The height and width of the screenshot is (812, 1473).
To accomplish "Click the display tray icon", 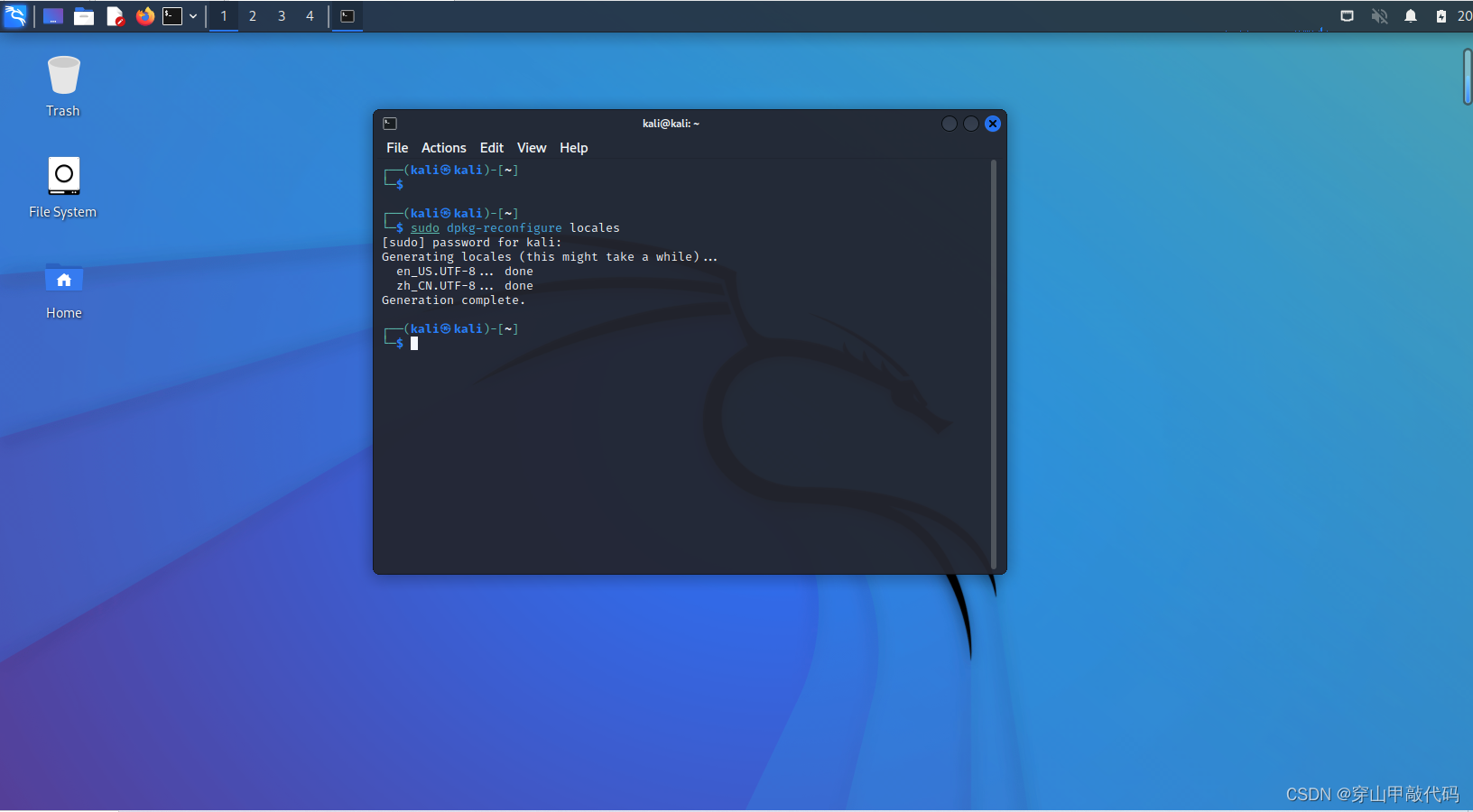I will (1347, 16).
